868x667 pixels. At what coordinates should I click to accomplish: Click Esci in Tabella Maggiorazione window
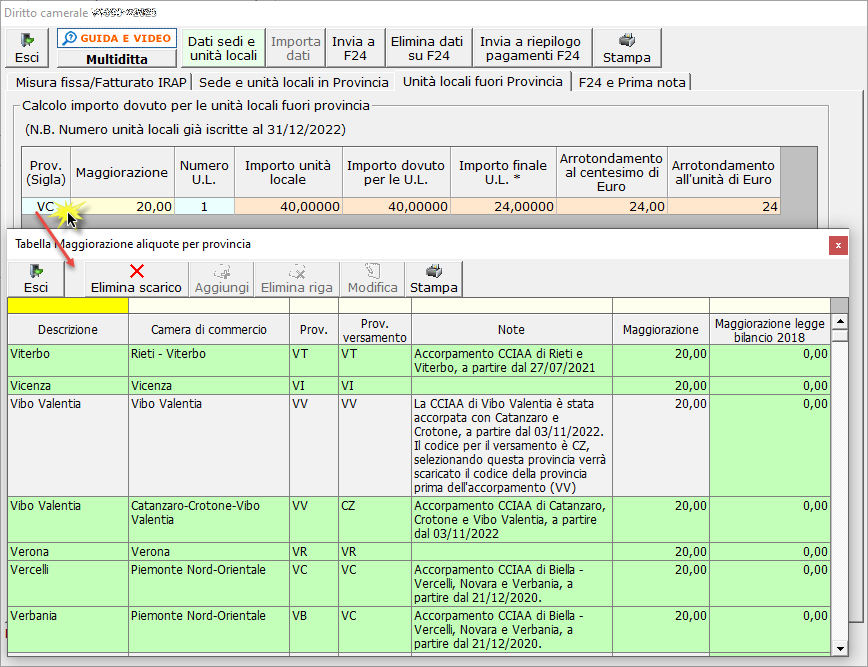[x=35, y=278]
